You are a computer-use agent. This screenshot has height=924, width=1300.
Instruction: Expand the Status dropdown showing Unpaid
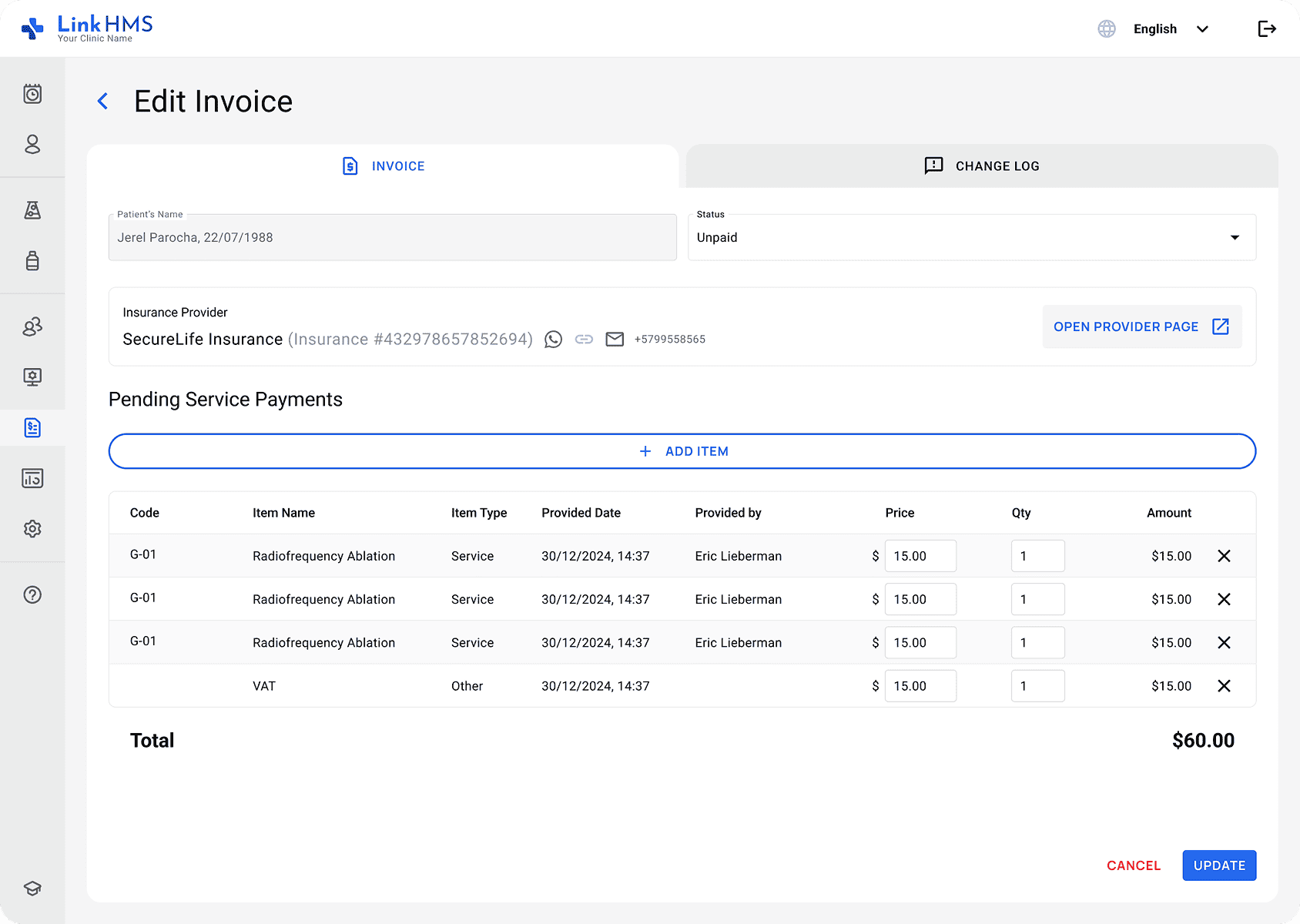point(971,238)
